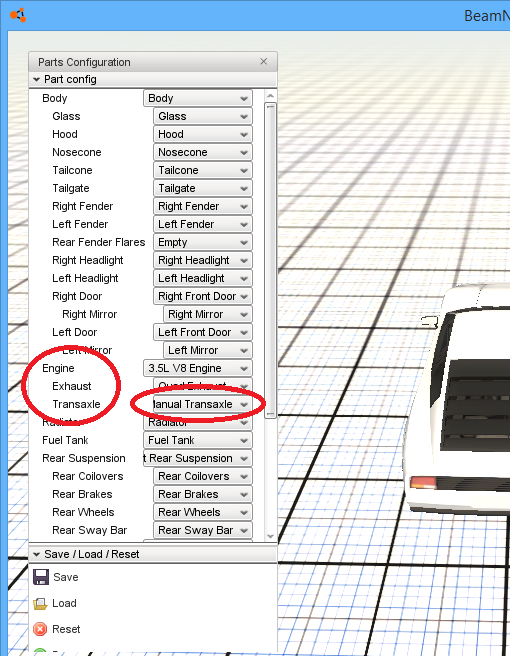
Task: Click the Left Door row label
Action: pyautogui.click(x=74, y=332)
